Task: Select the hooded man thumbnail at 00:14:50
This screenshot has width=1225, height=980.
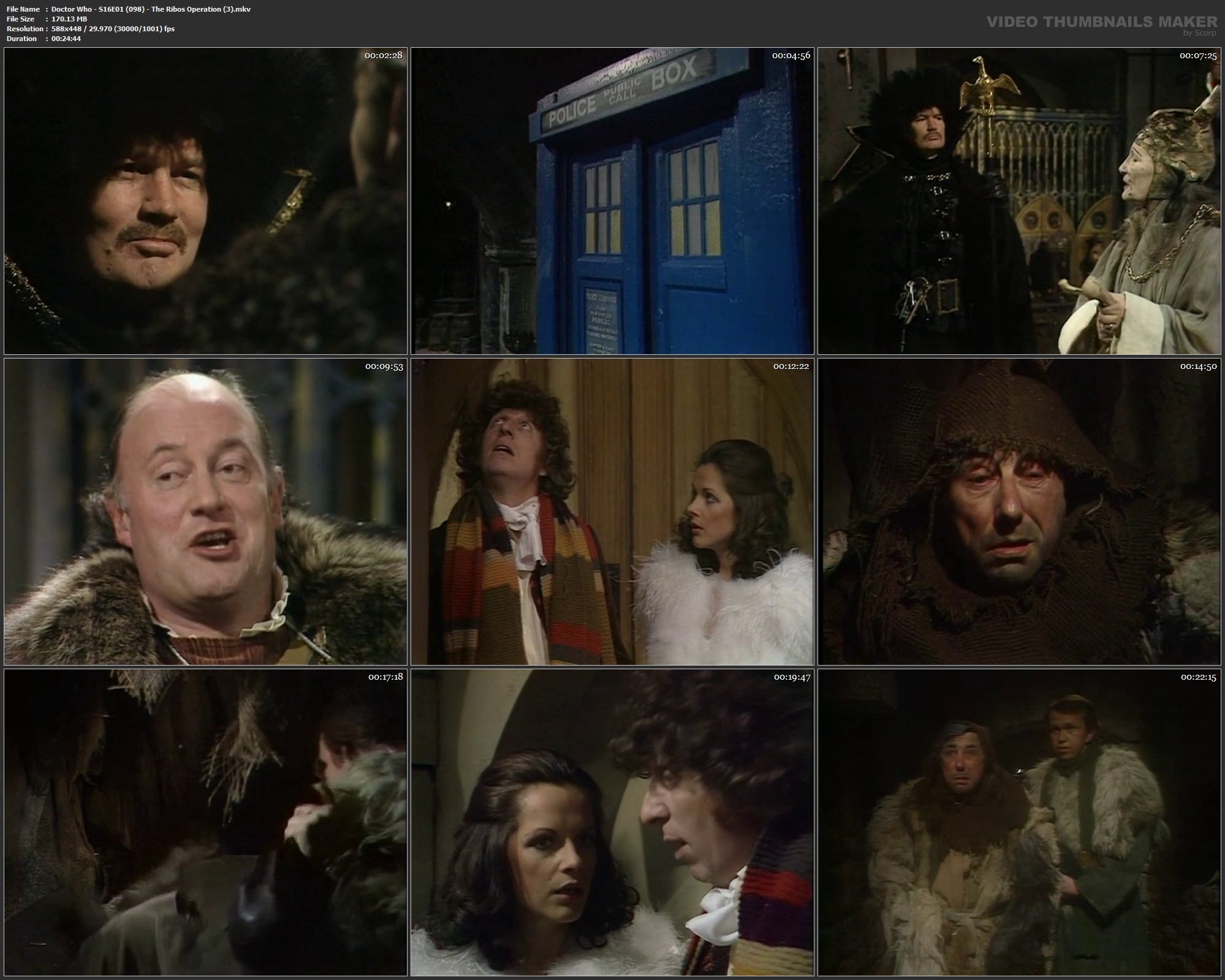Action: click(1019, 512)
